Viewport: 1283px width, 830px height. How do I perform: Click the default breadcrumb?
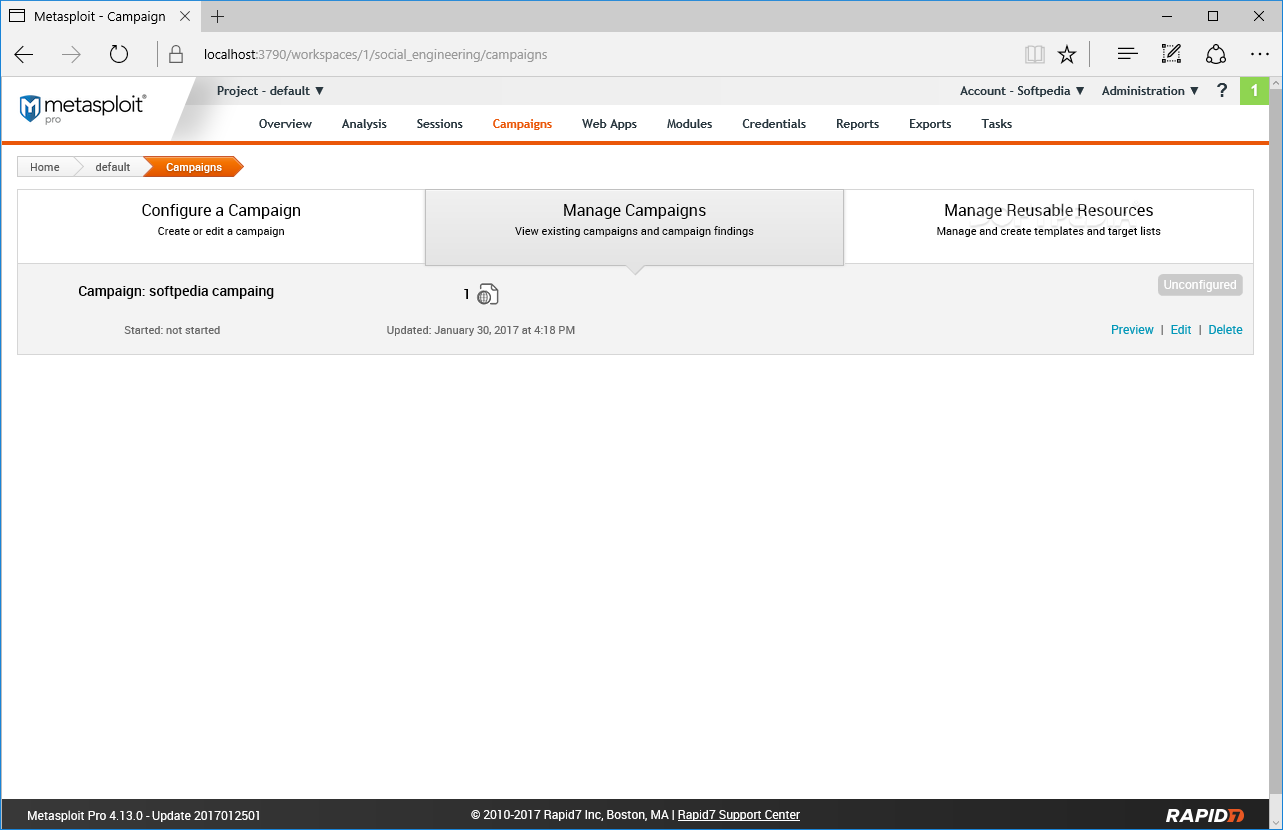112,167
